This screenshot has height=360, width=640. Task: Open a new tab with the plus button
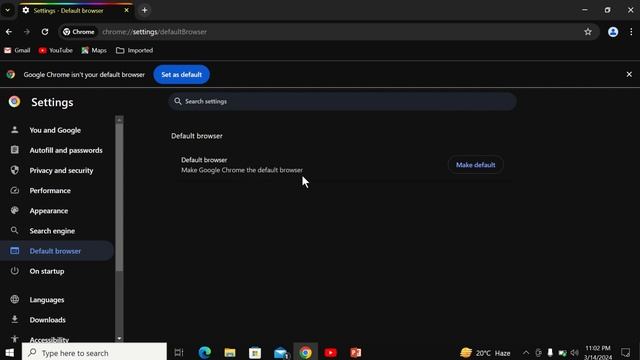[144, 10]
